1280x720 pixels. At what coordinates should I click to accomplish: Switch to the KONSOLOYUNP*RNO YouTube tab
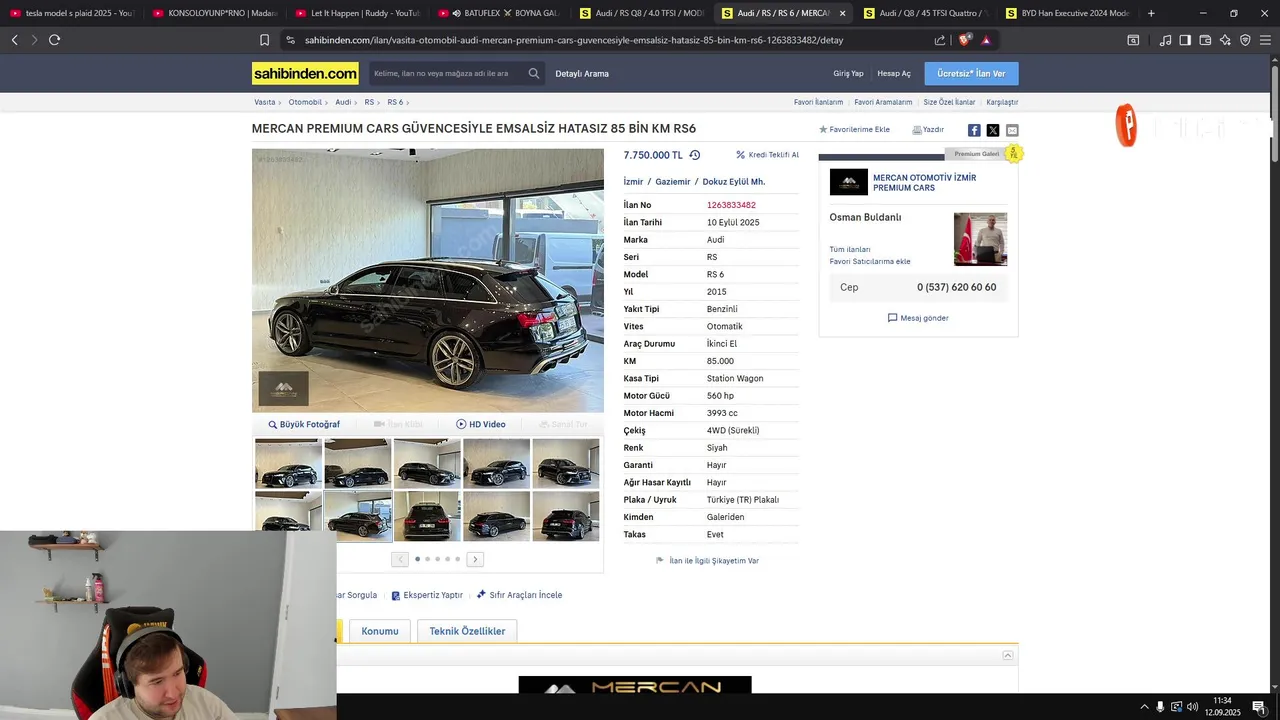click(x=215, y=13)
